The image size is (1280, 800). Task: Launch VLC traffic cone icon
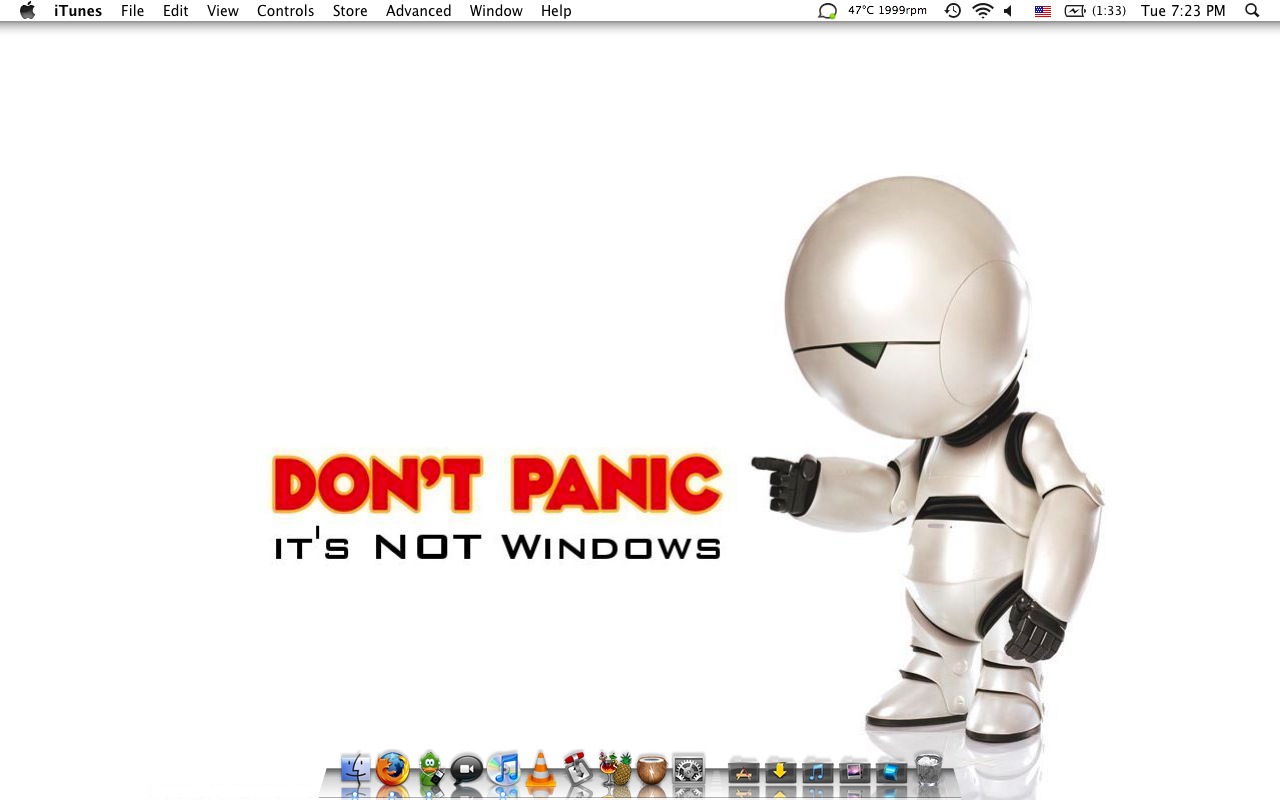click(x=541, y=769)
